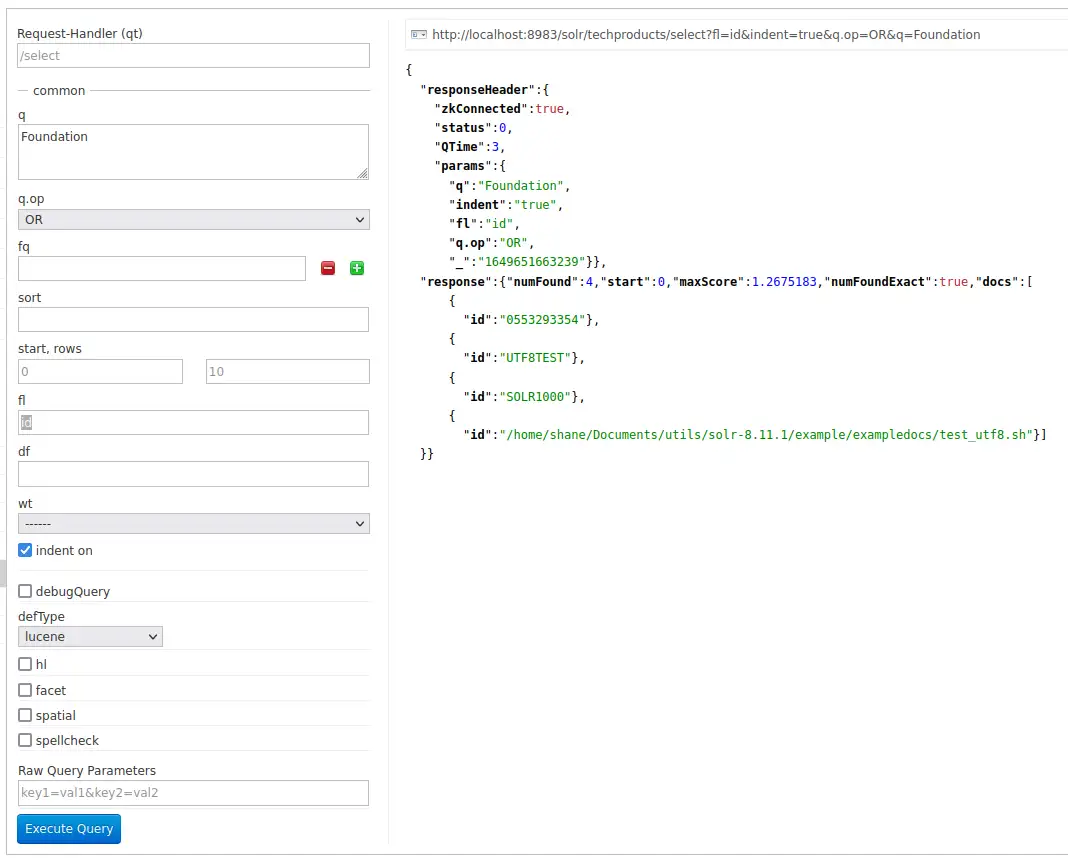Open the wt response format dropdown
This screenshot has width=1068, height=858.
click(193, 524)
